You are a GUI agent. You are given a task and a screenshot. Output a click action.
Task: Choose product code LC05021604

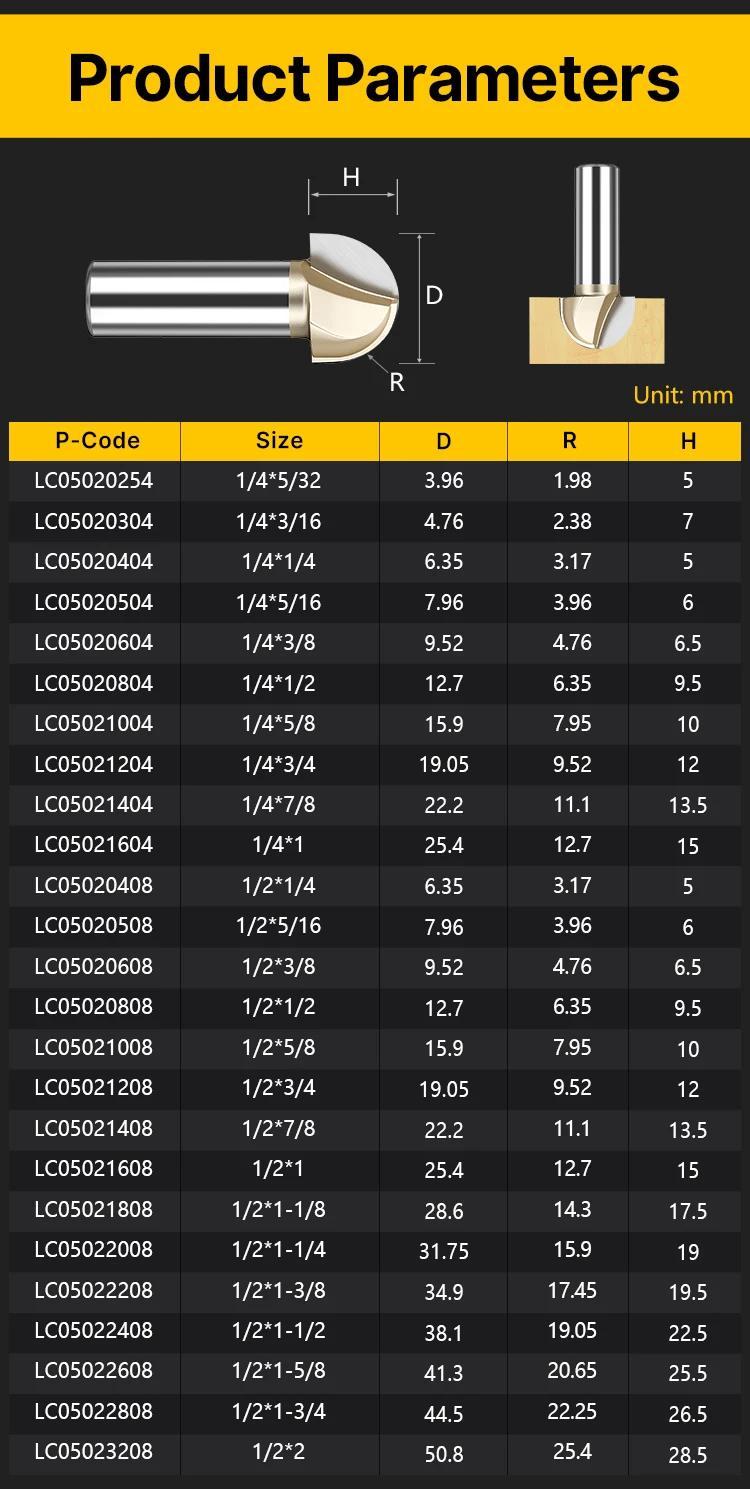click(94, 845)
